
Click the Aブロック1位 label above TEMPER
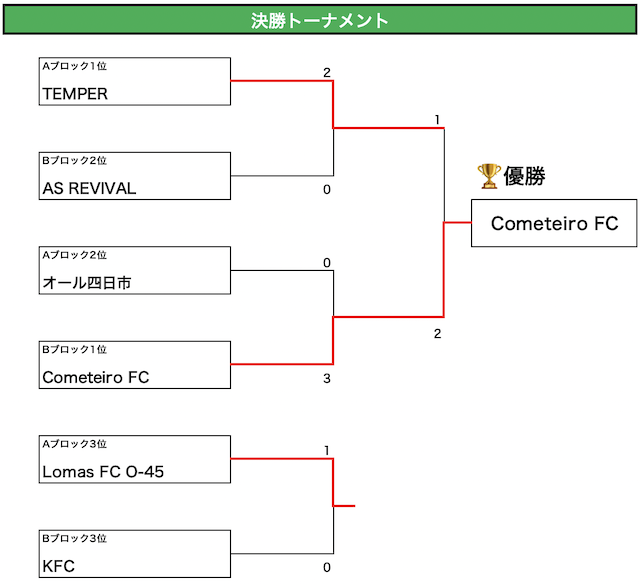pyautogui.click(x=74, y=66)
